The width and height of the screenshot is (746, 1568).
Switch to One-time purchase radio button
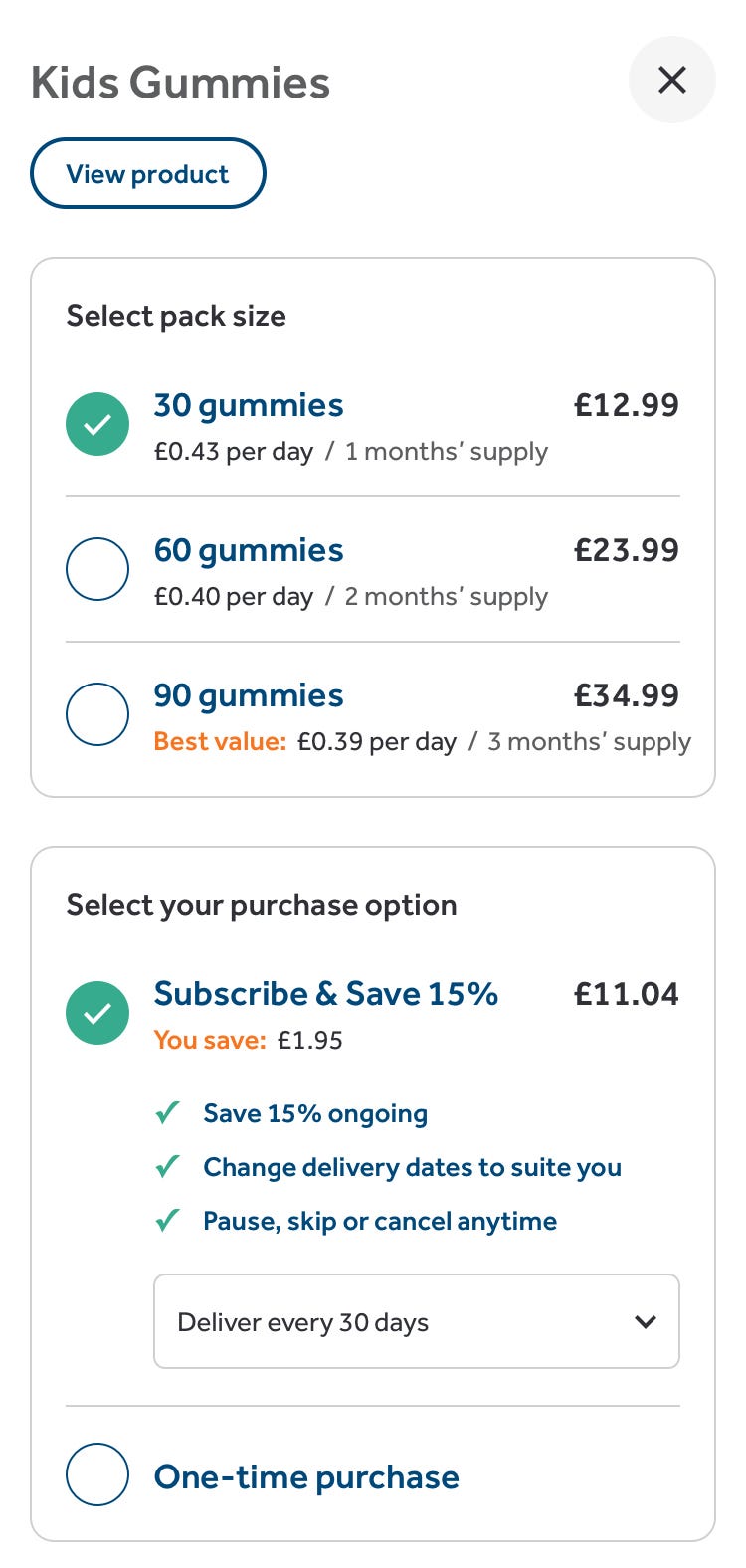[x=97, y=1474]
